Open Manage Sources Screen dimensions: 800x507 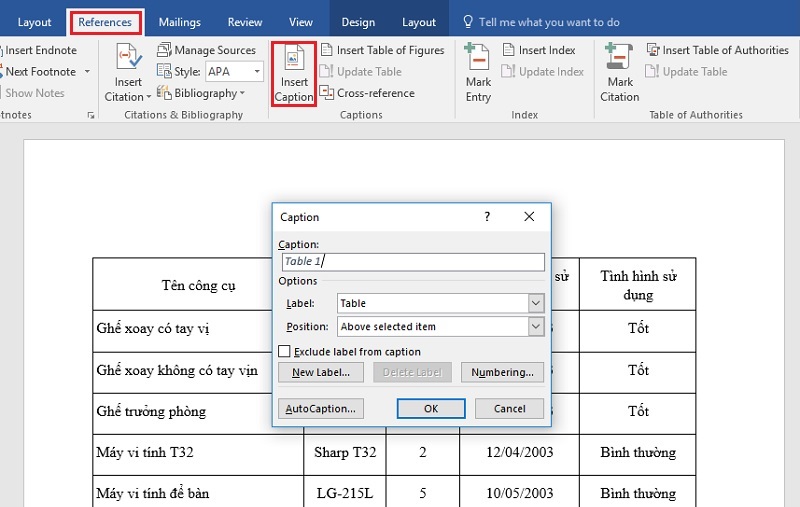[206, 50]
